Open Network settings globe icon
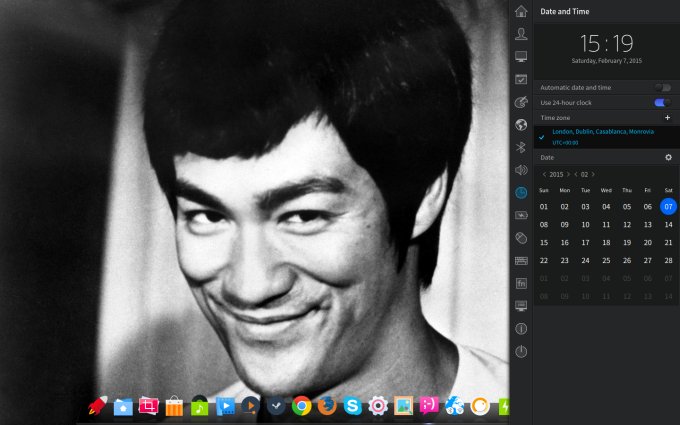The height and width of the screenshot is (425, 680). tap(520, 125)
